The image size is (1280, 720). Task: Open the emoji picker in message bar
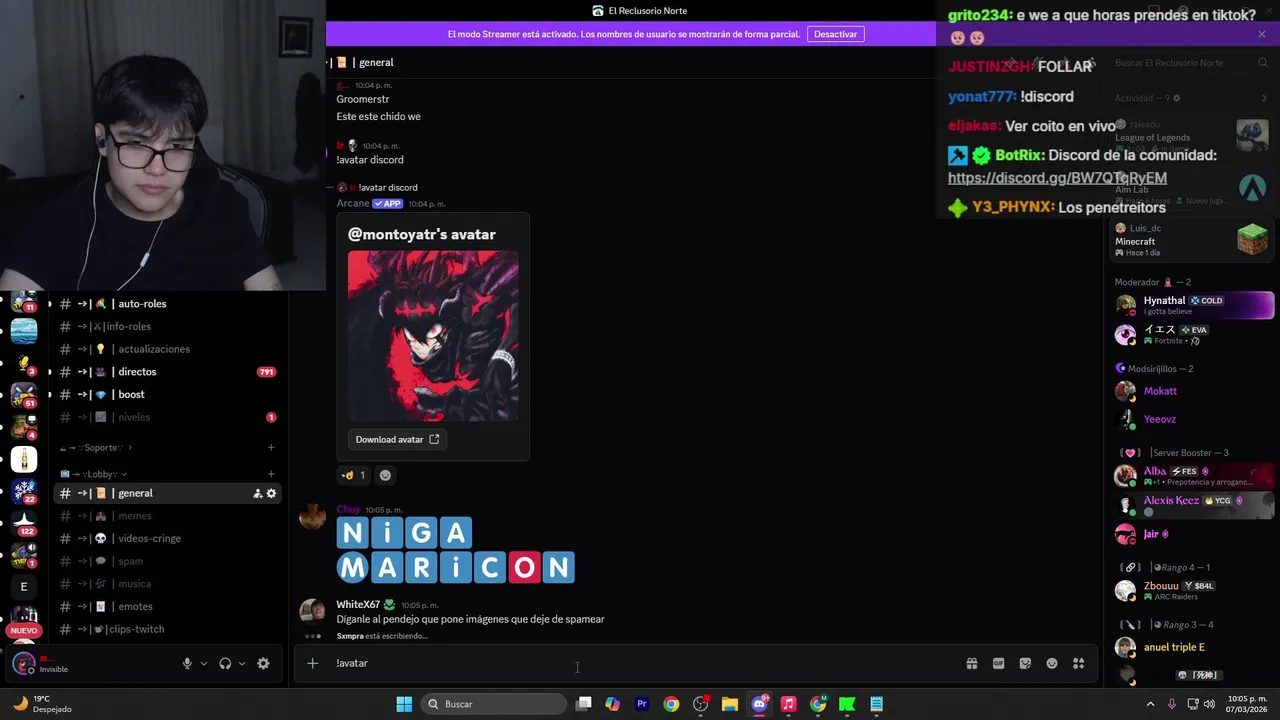tap(1052, 663)
